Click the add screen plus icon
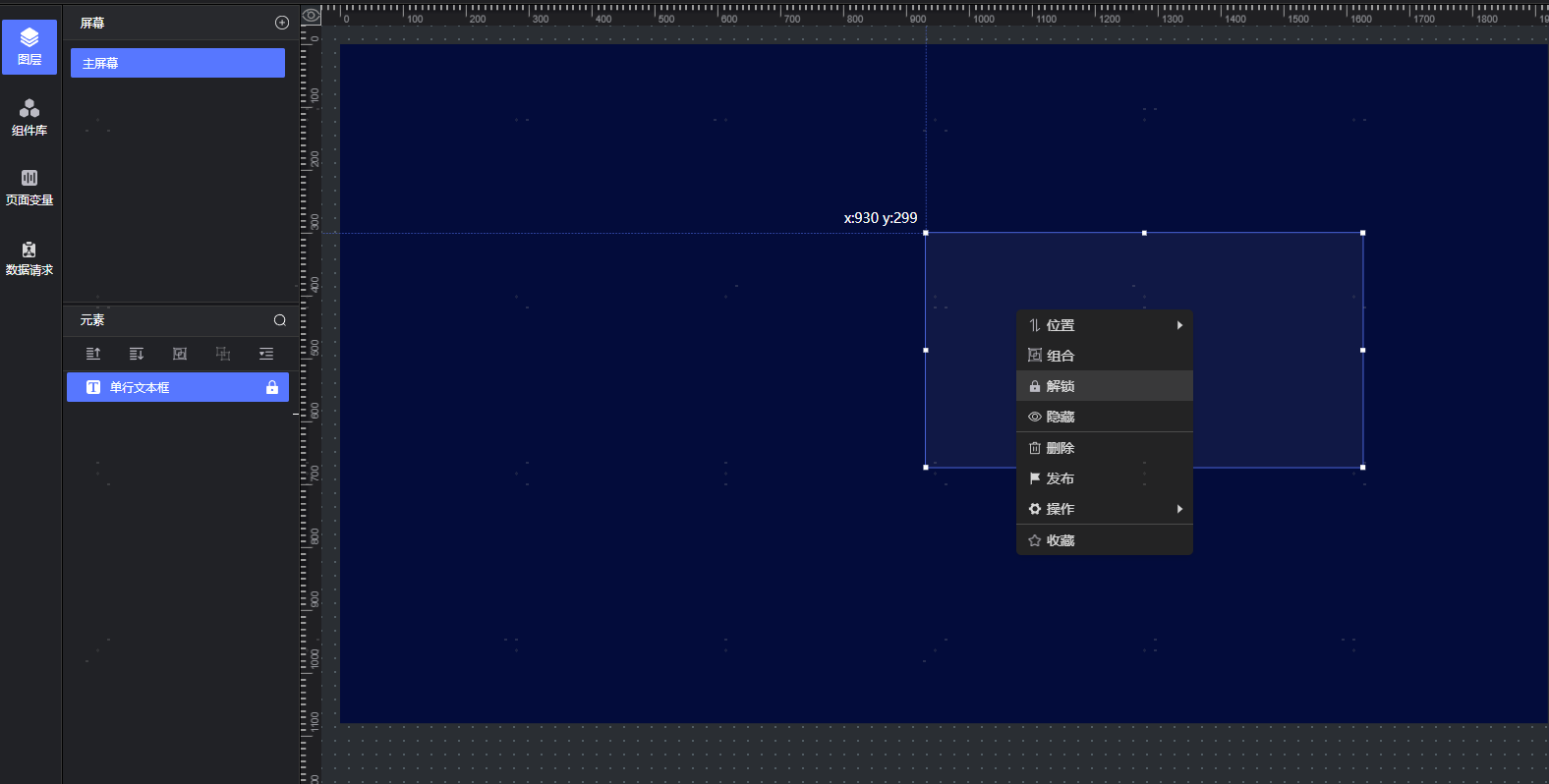 282,23
